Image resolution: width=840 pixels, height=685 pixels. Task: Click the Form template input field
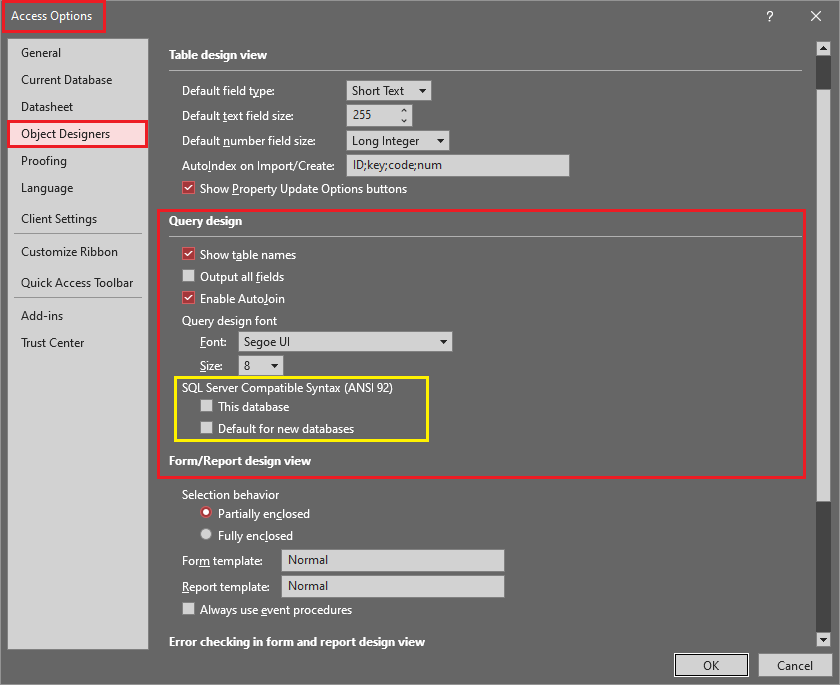(x=392, y=561)
